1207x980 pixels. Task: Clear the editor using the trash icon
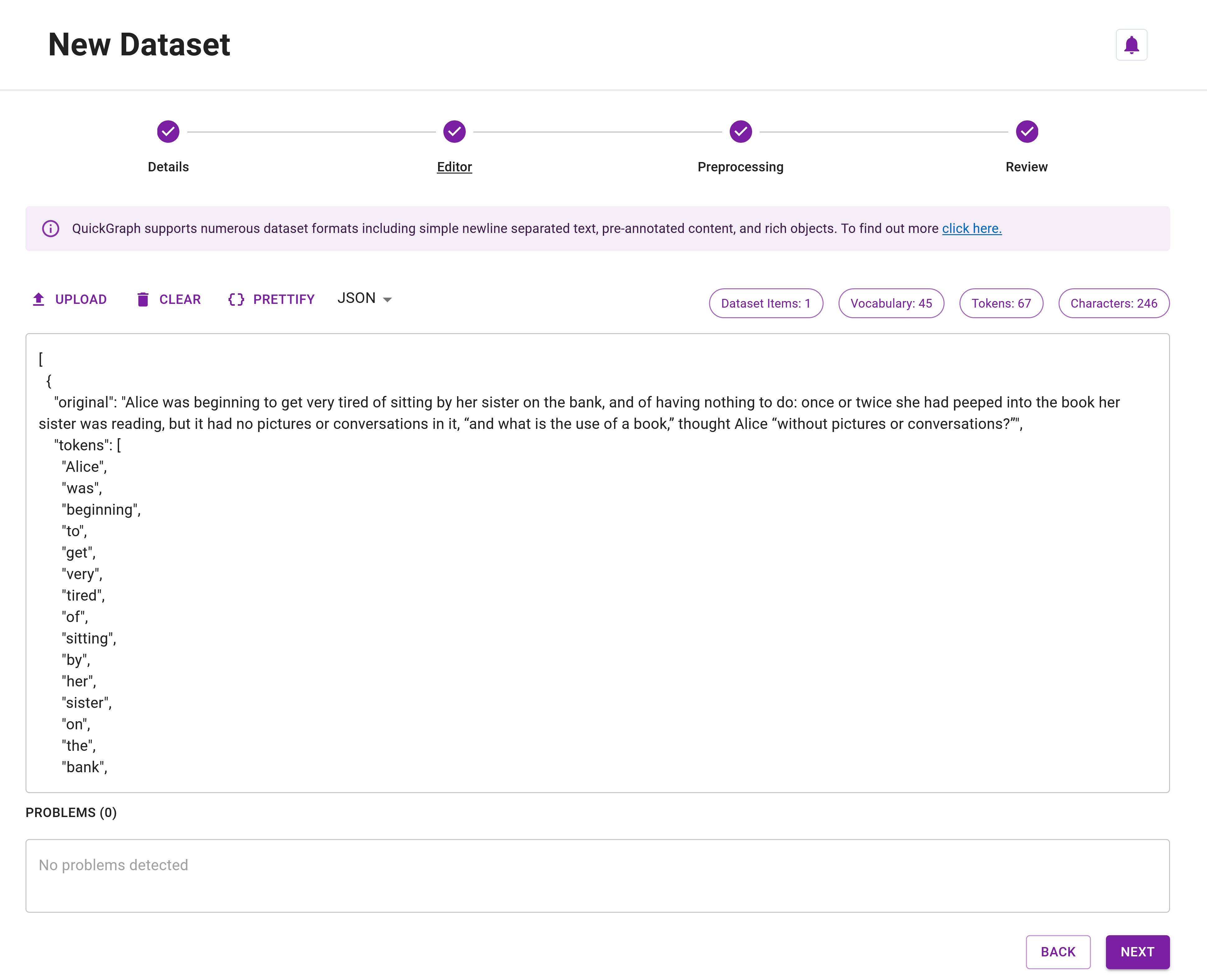pos(144,299)
